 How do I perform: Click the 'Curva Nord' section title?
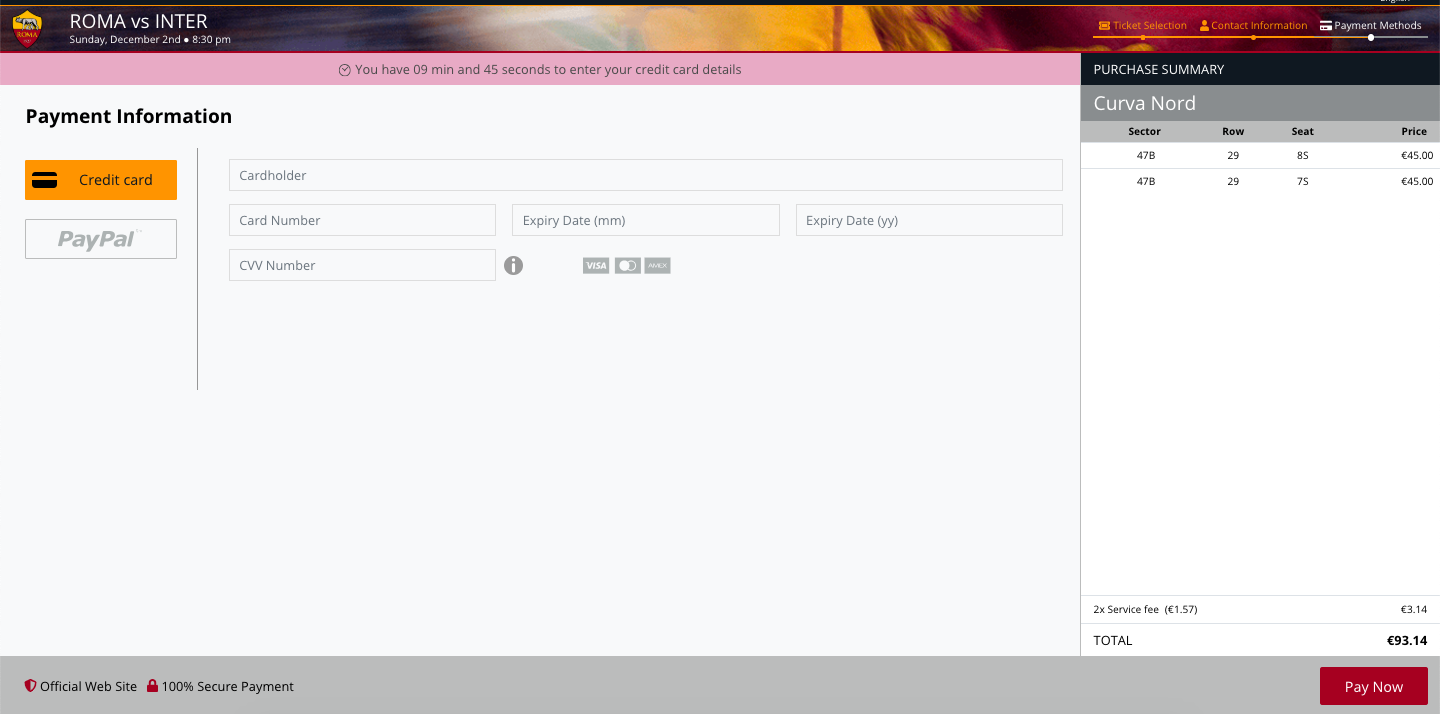1145,103
